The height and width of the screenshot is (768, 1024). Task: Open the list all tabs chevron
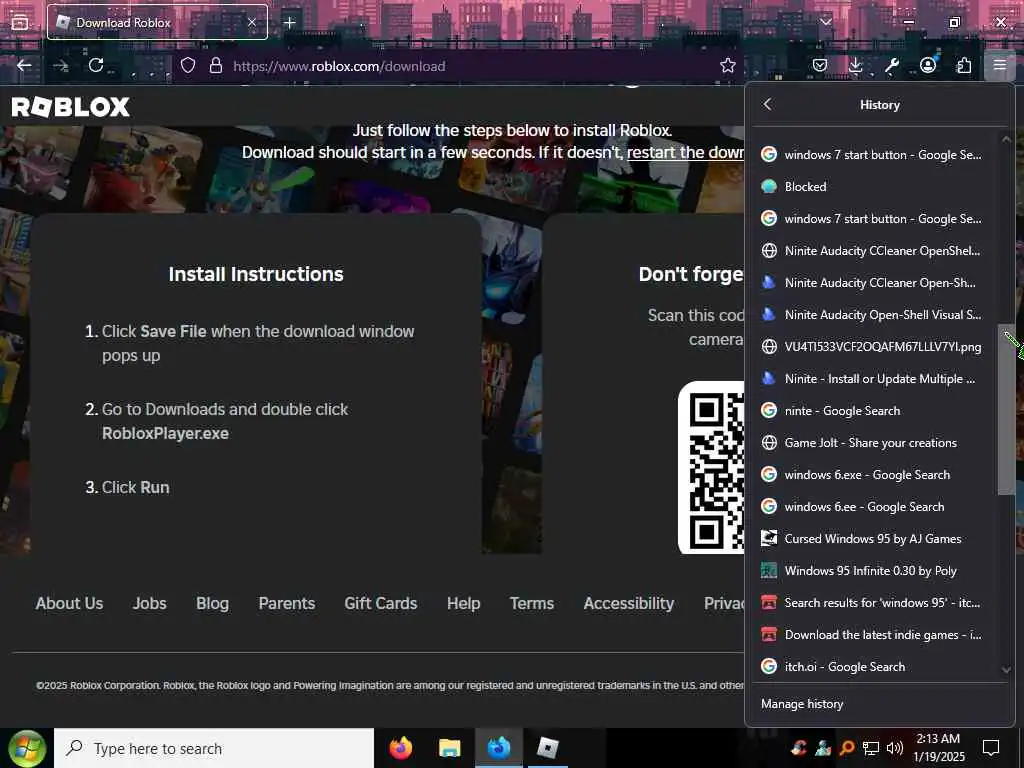coord(826,22)
